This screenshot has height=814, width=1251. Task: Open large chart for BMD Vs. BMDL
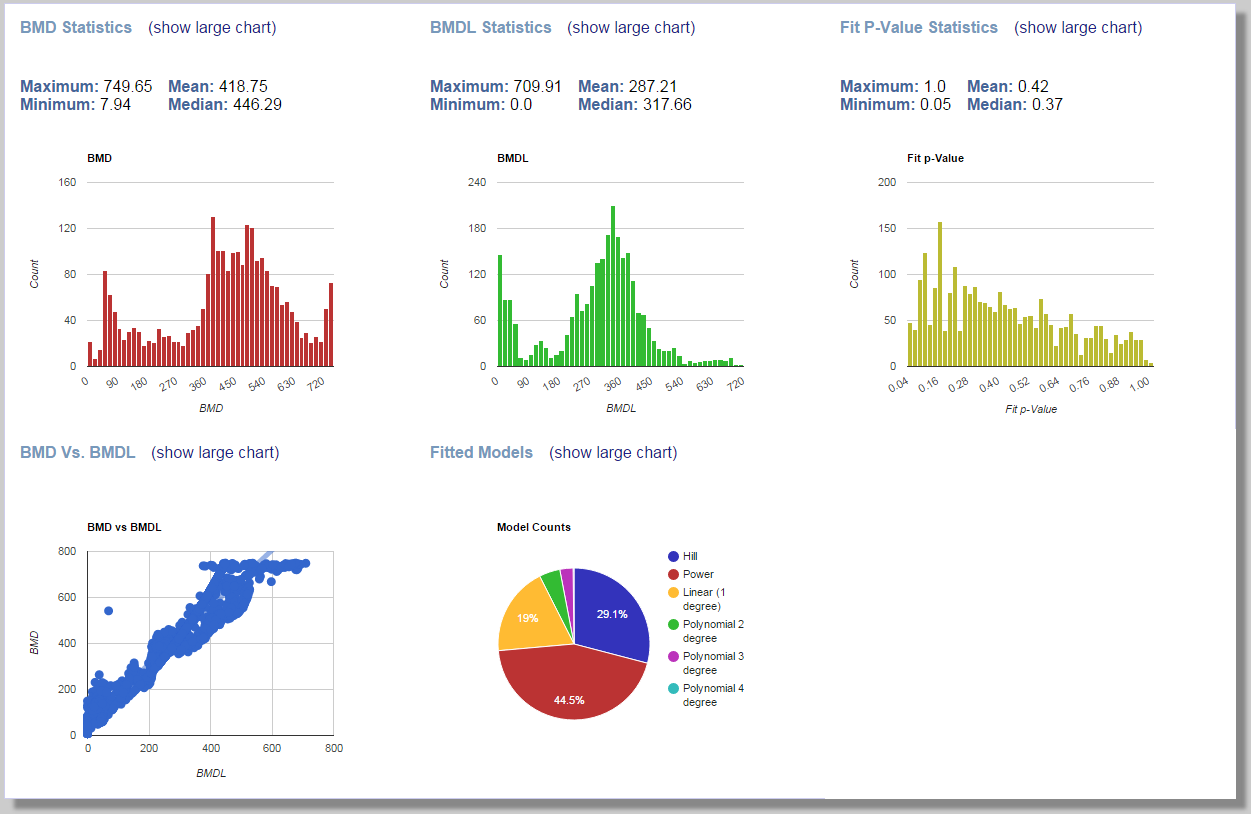217,452
